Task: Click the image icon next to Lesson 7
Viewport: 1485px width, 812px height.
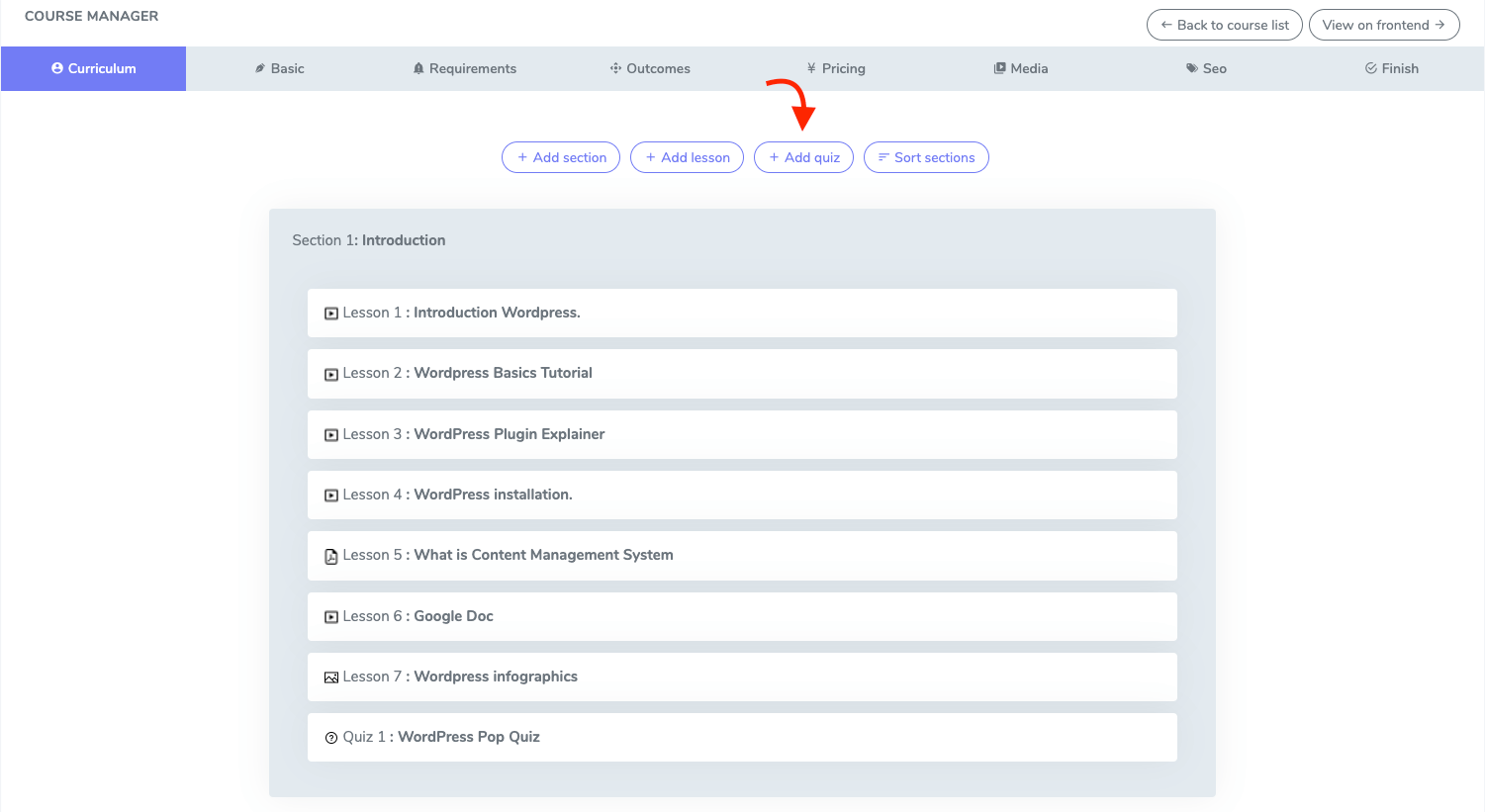Action: pos(330,677)
